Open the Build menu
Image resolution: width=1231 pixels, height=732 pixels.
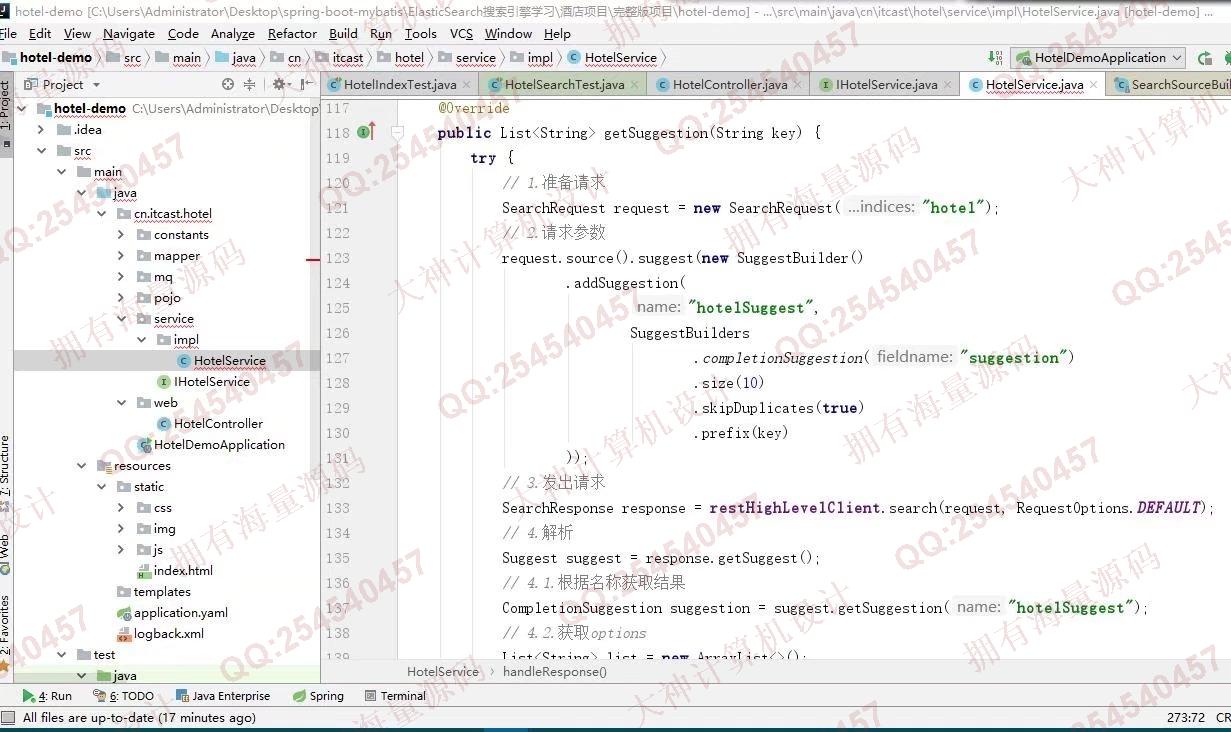point(343,33)
